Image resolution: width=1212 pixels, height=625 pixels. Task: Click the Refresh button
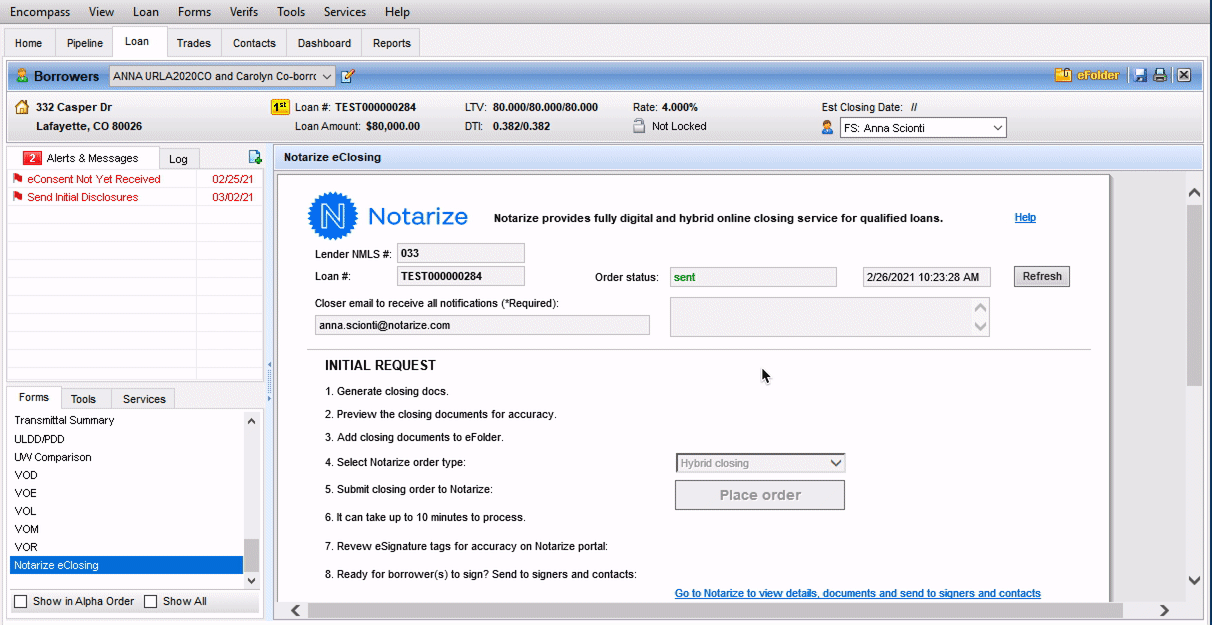(x=1042, y=276)
